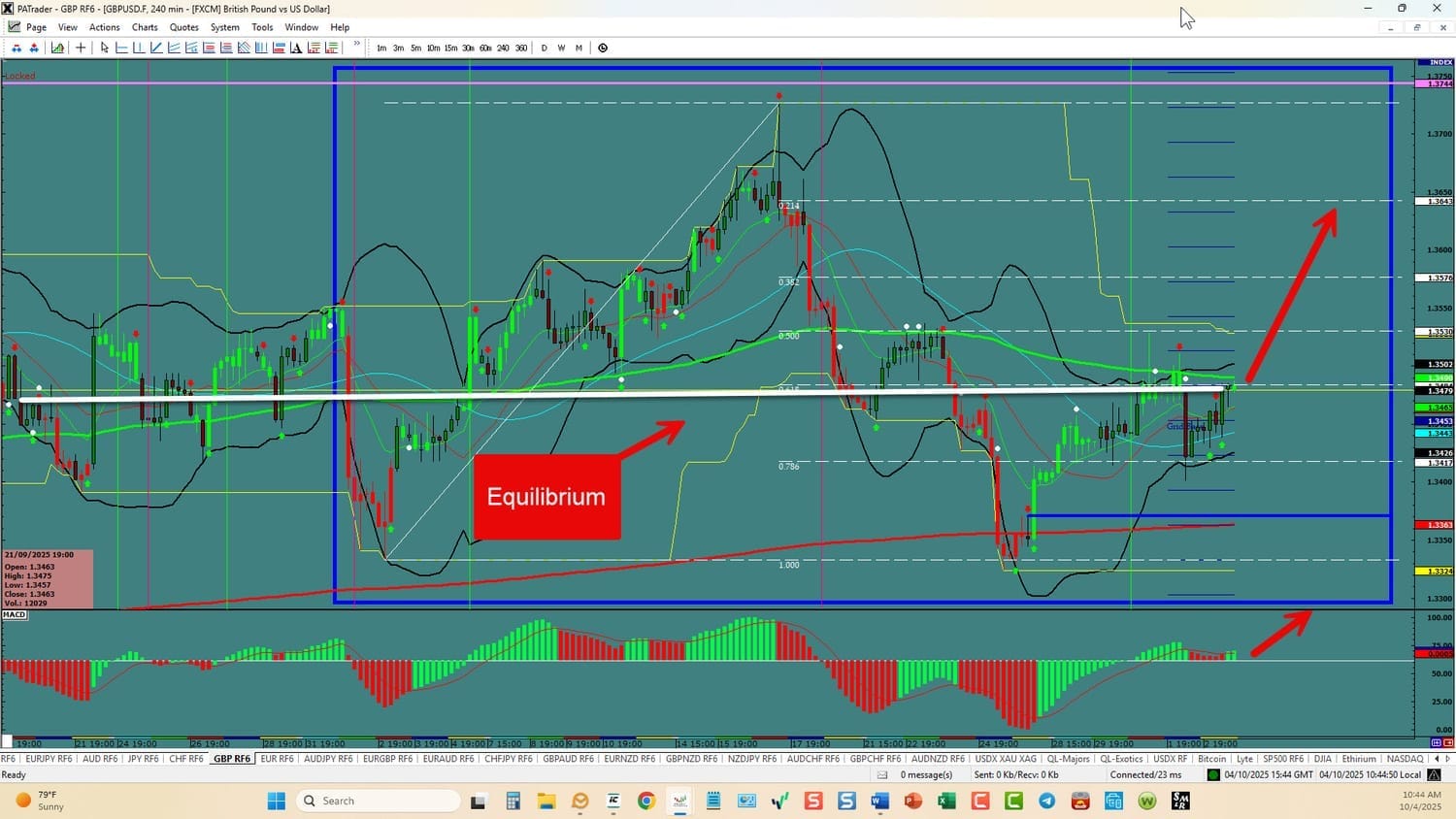The width and height of the screenshot is (1456, 819).
Task: Switch to the CHF RF6 tab
Action: tap(185, 759)
